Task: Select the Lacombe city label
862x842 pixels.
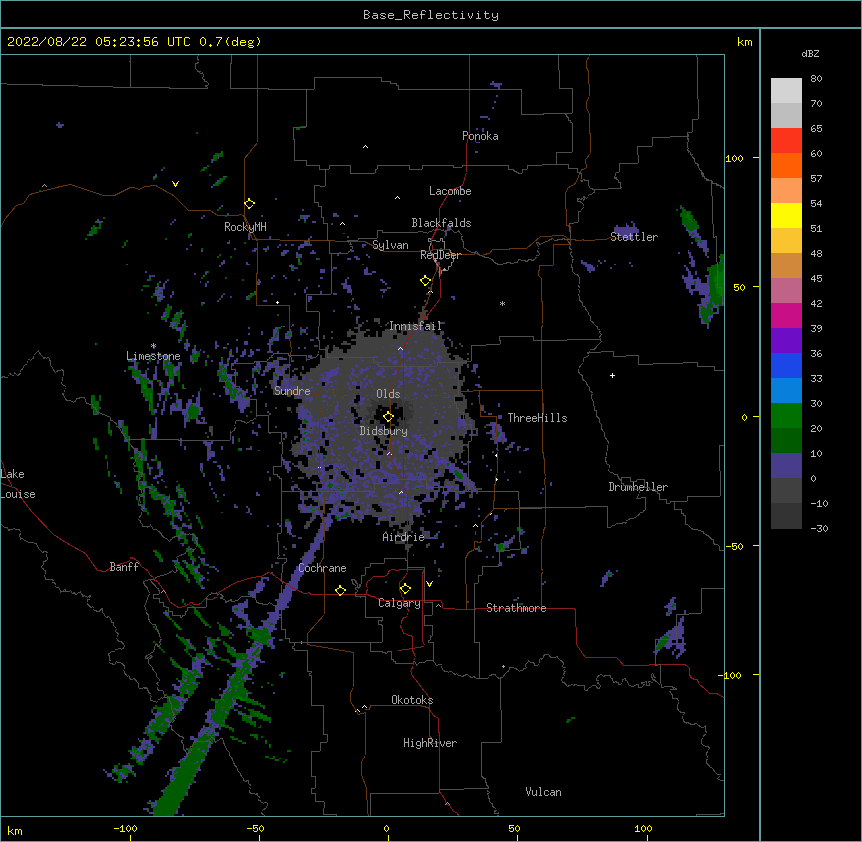Action: (x=450, y=191)
